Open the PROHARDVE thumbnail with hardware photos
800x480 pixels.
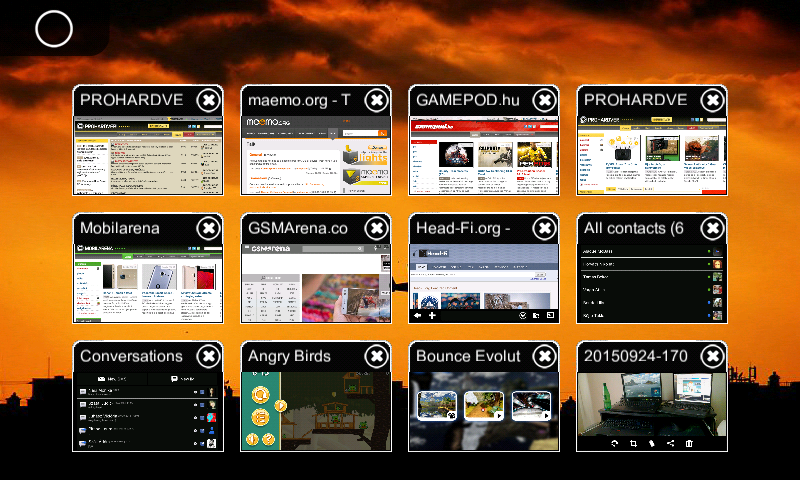652,156
